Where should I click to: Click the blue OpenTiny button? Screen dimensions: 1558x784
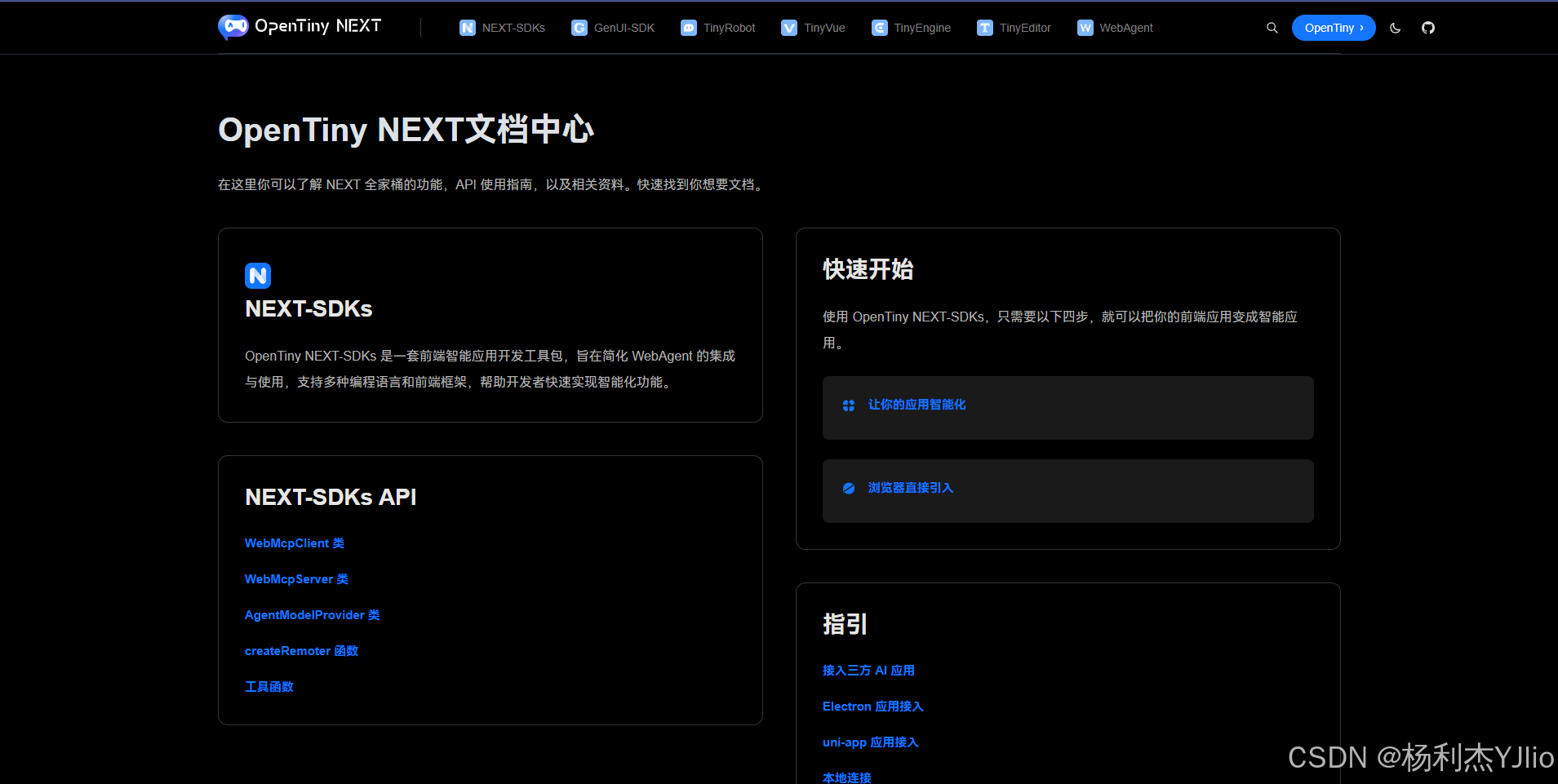pyautogui.click(x=1334, y=28)
